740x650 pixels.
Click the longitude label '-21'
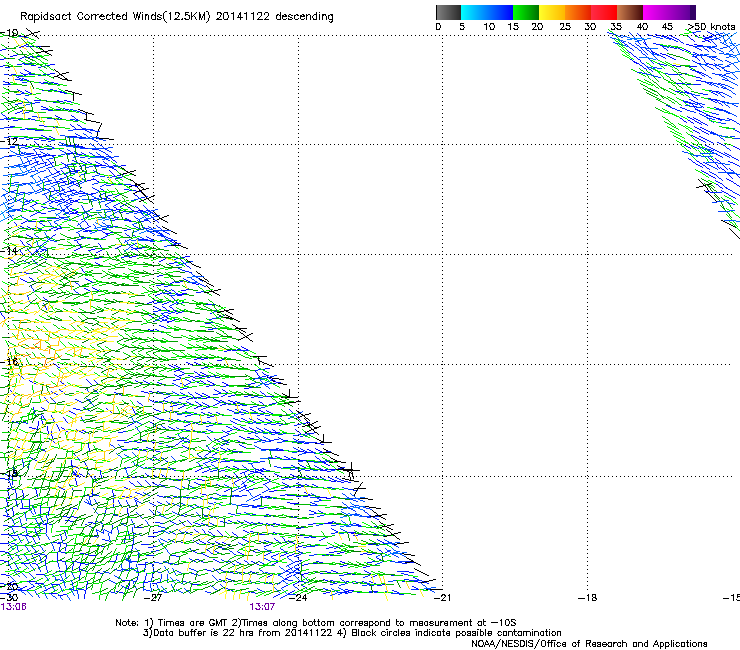click(442, 598)
